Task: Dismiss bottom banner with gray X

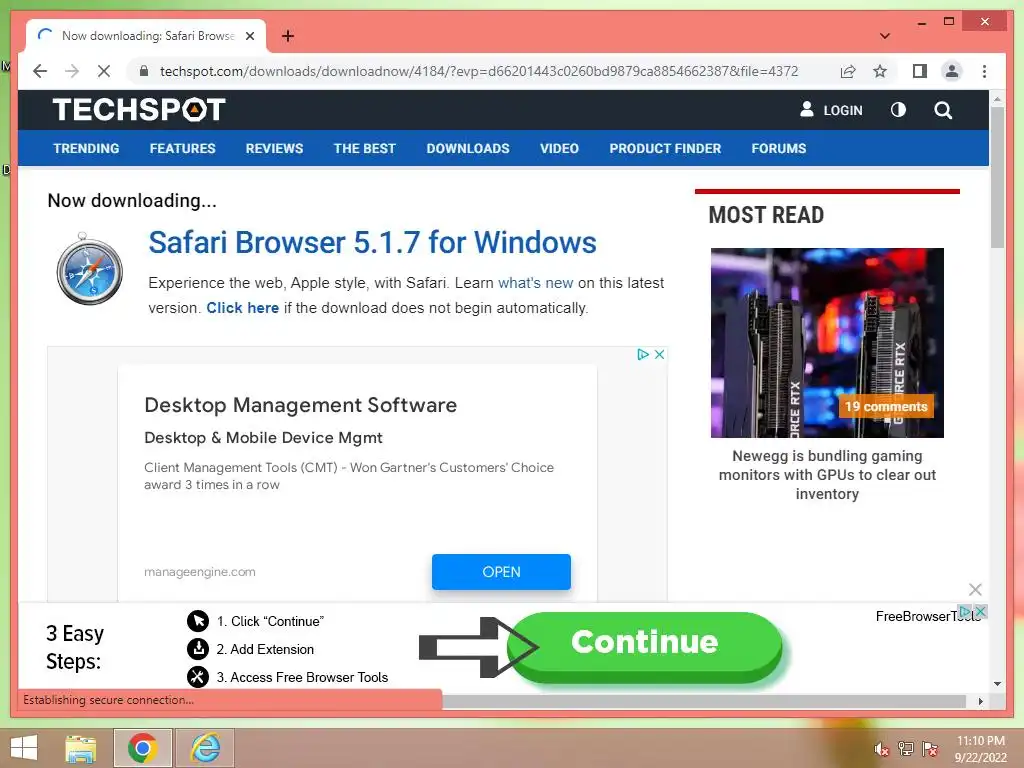Action: click(x=975, y=590)
